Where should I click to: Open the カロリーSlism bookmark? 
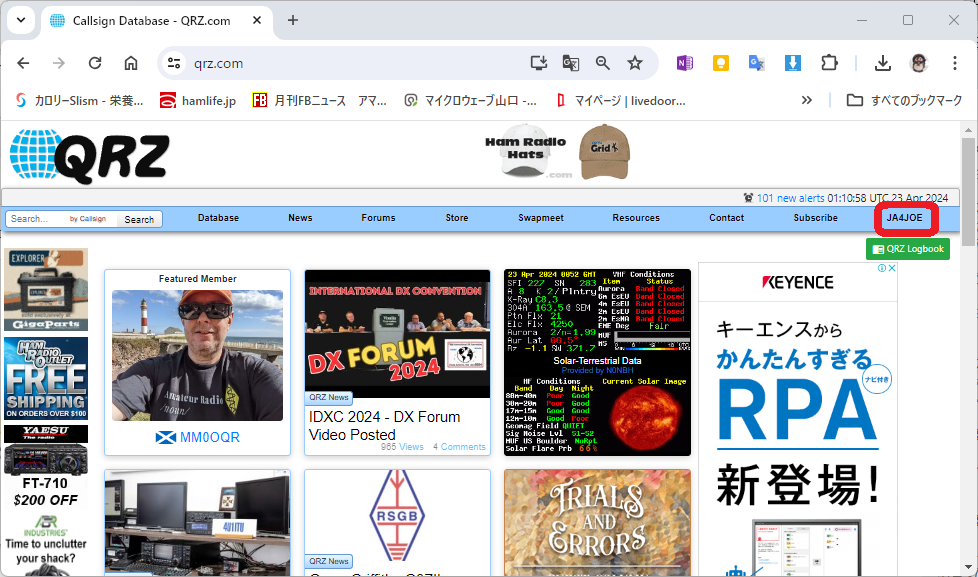pyautogui.click(x=79, y=100)
